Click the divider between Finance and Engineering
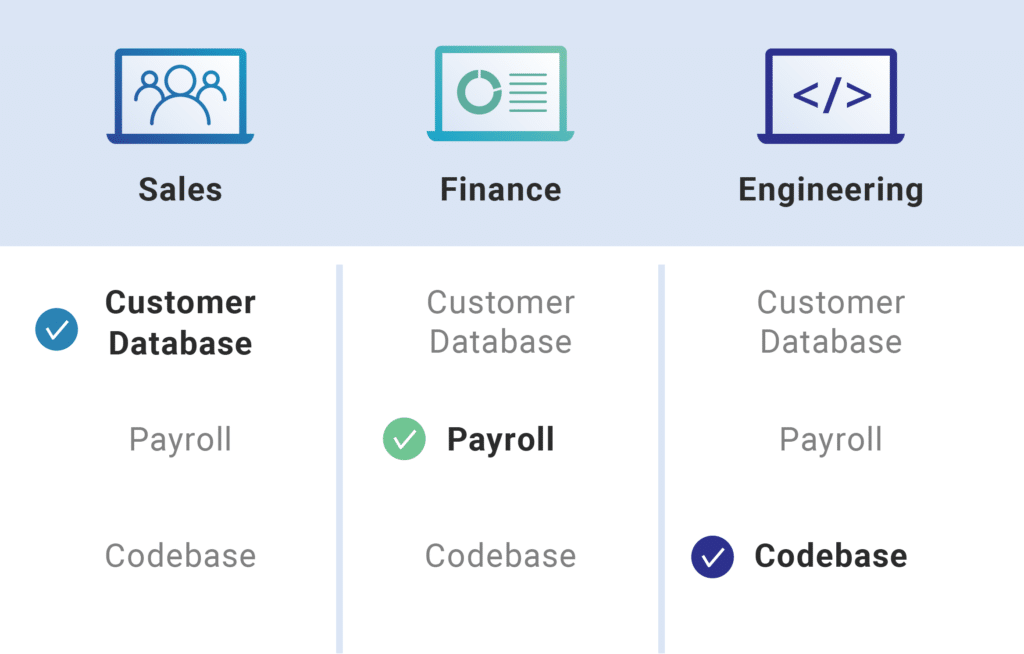The image size is (1024, 654). pyautogui.click(x=661, y=458)
